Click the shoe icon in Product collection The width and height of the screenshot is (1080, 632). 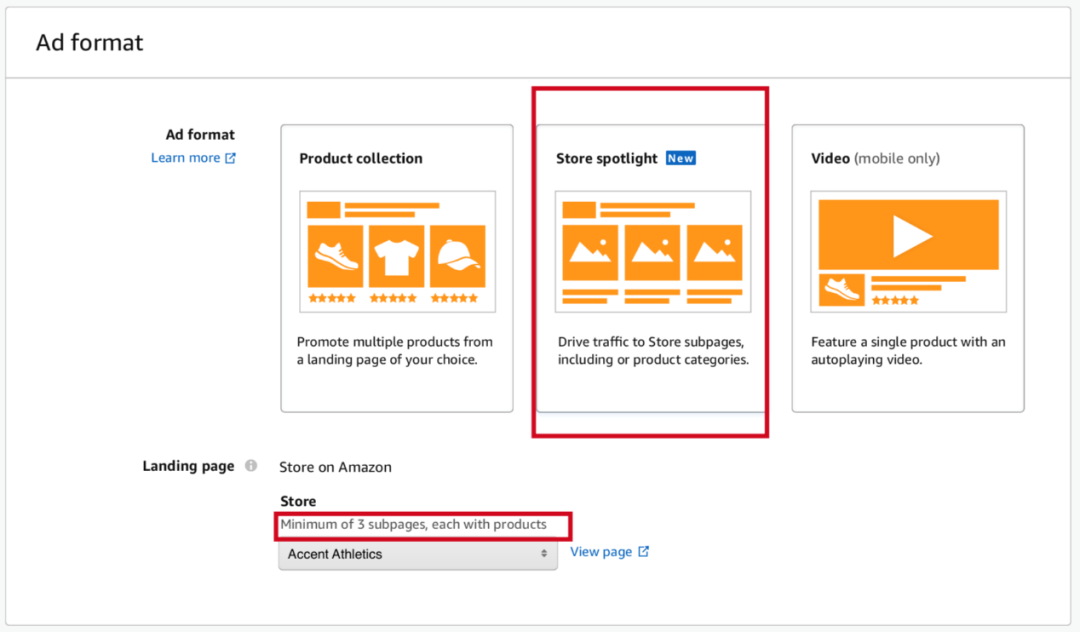click(335, 256)
